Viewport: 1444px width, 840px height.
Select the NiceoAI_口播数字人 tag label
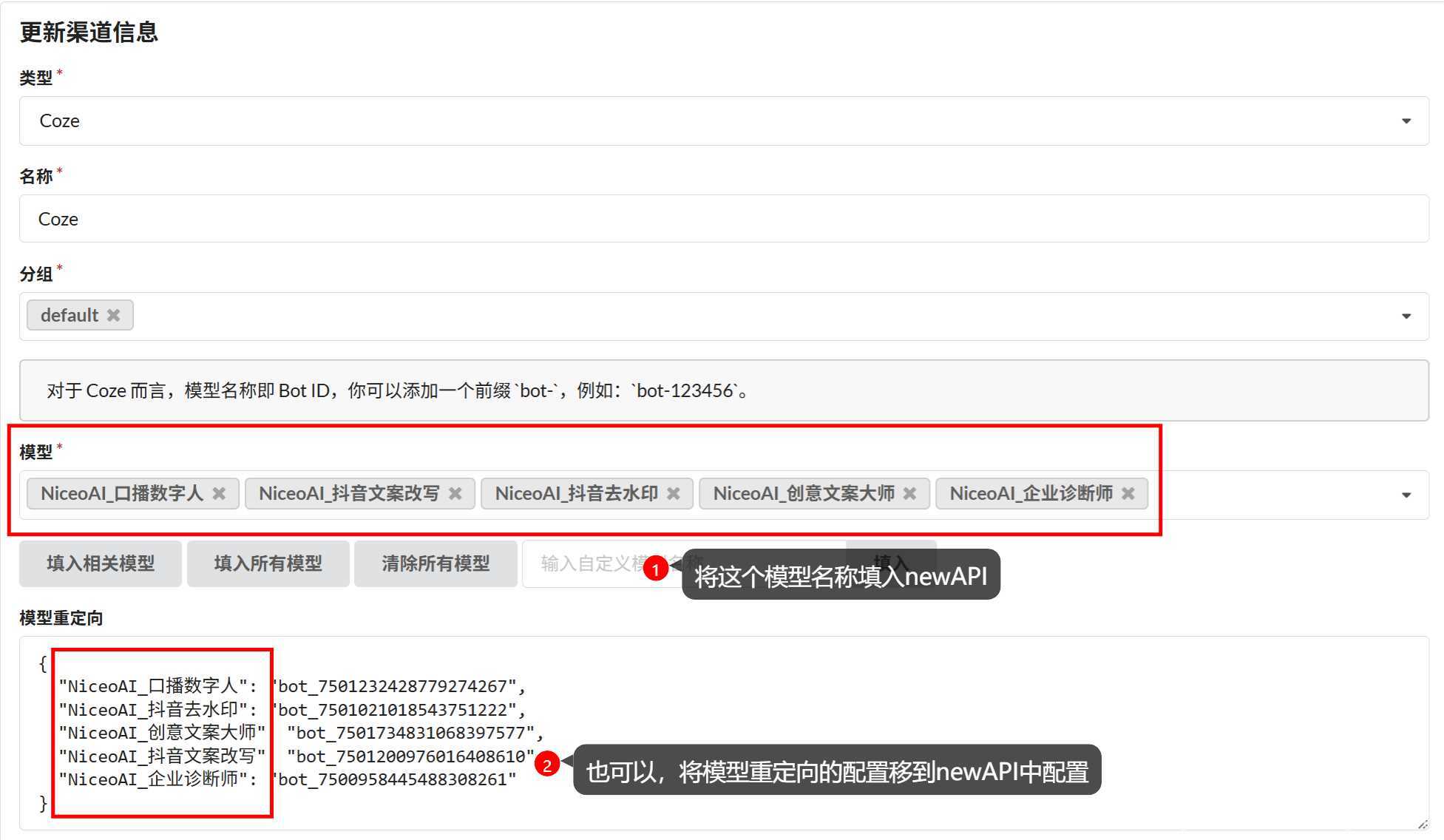(122, 493)
